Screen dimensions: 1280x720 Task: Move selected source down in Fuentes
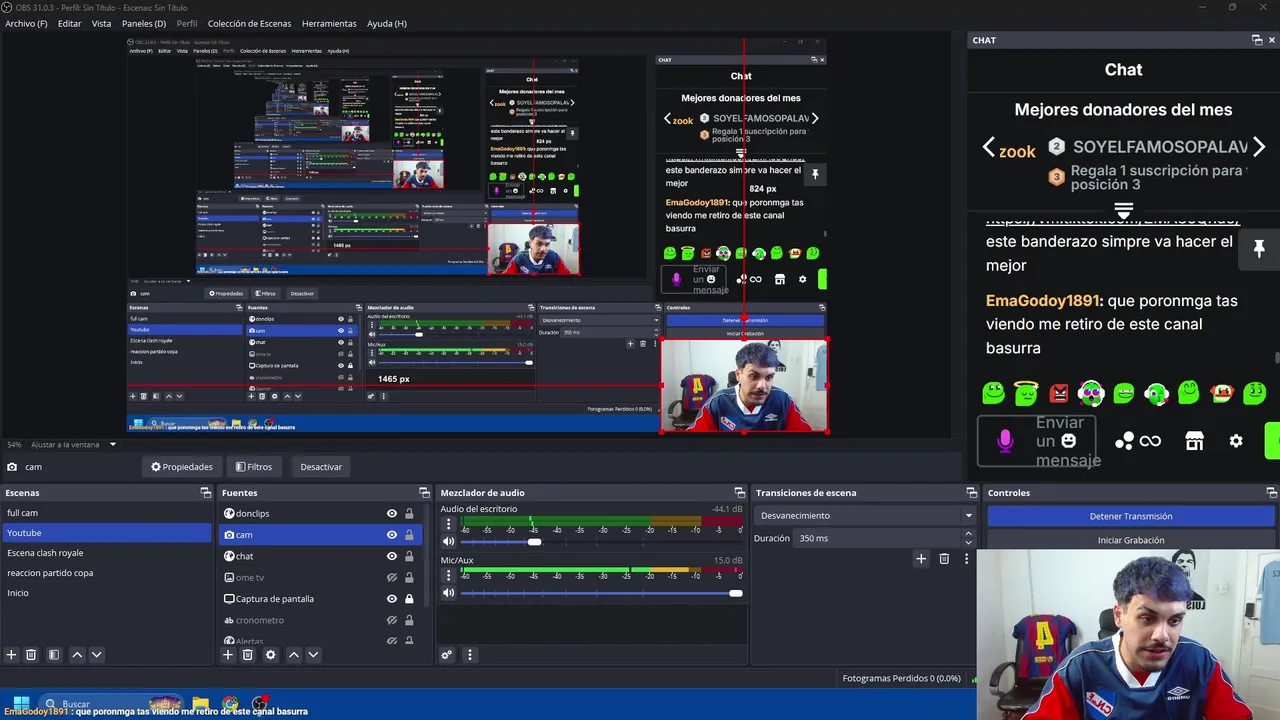pyautogui.click(x=313, y=655)
